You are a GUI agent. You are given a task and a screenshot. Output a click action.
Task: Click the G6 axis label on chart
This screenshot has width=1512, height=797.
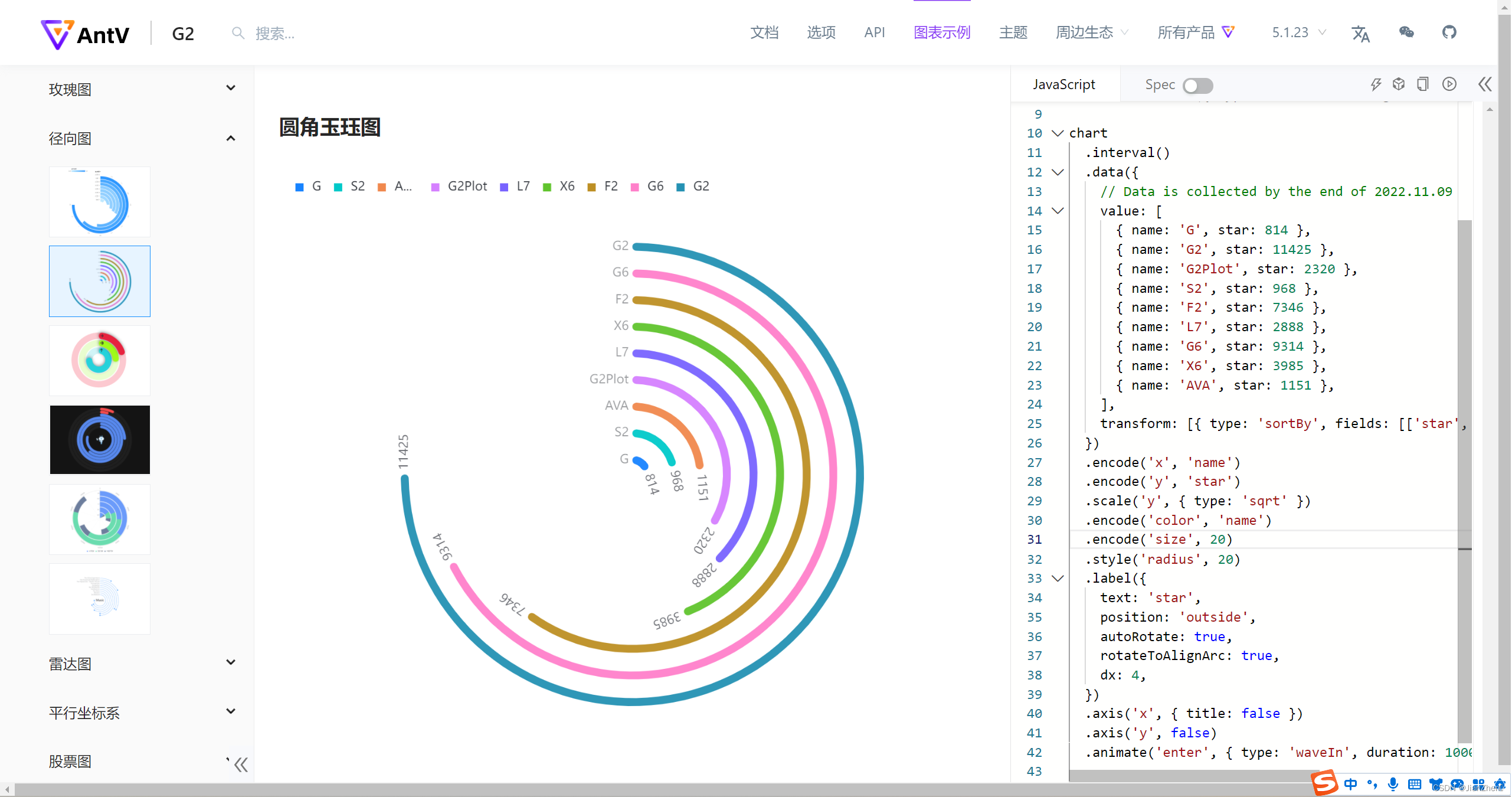pos(620,272)
